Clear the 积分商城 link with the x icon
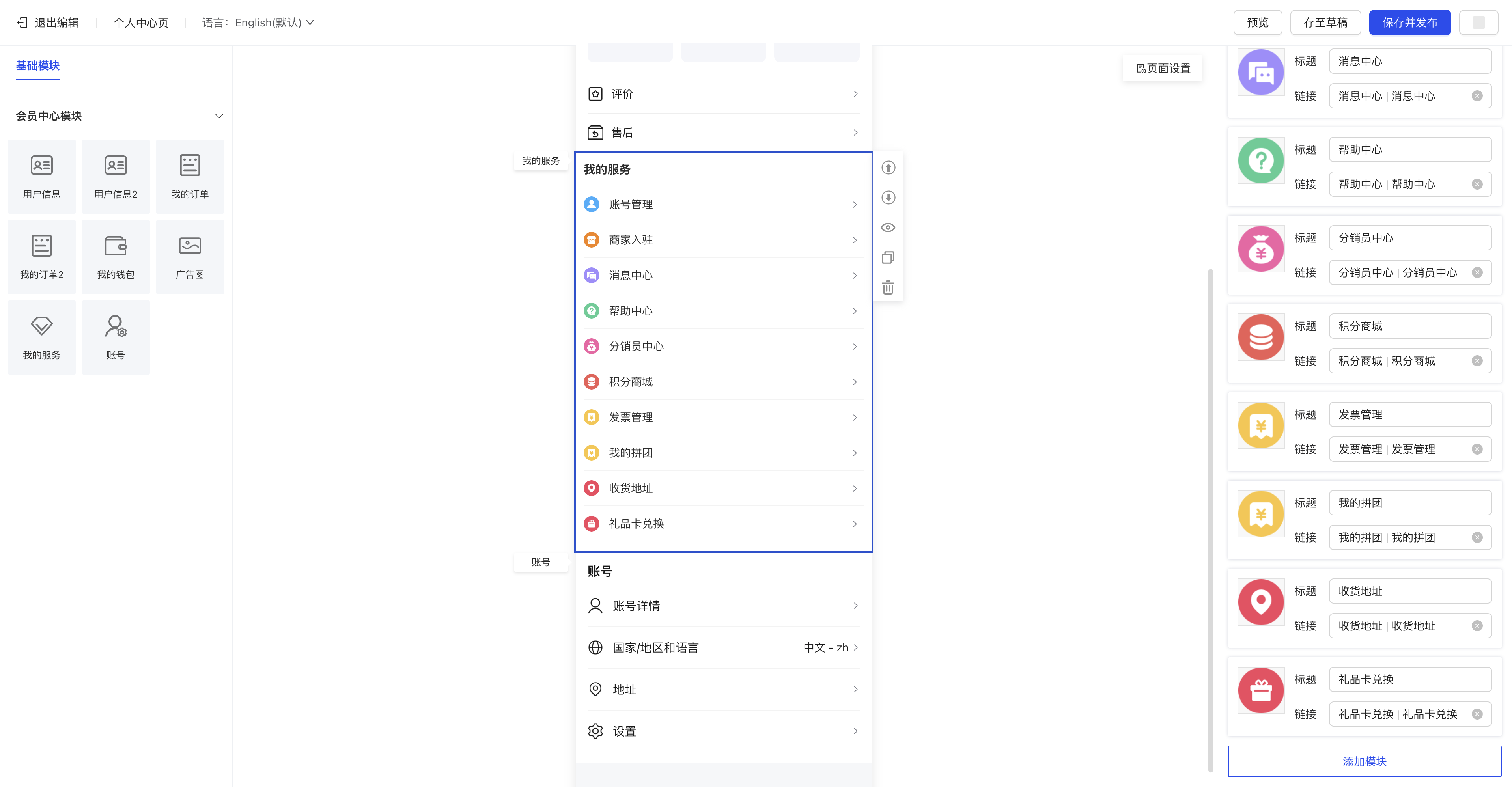The width and height of the screenshot is (1512, 787). 1477,361
